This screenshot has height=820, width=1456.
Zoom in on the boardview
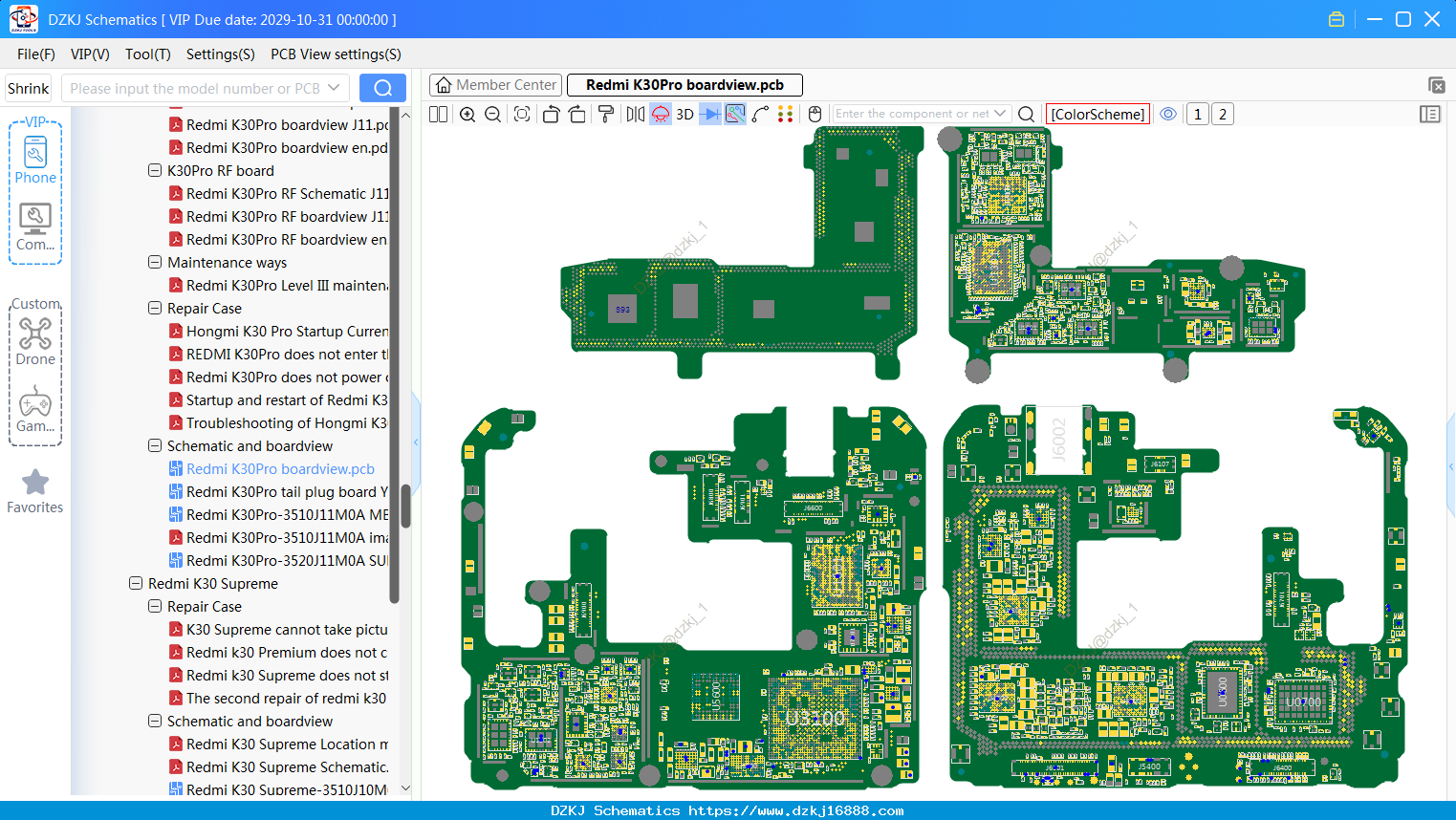point(467,114)
